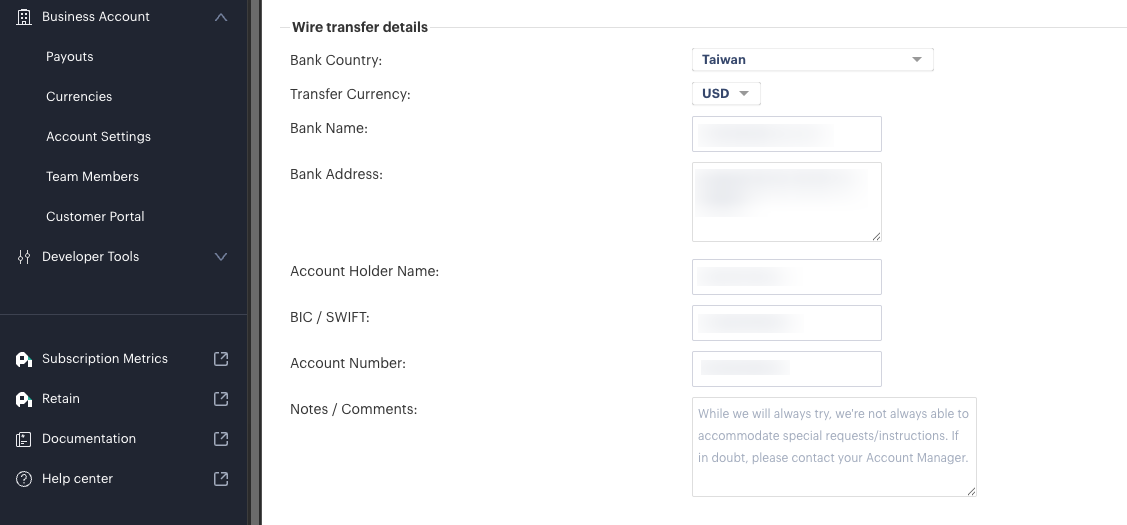Click into the Notes / Comments textarea

pyautogui.click(x=833, y=446)
